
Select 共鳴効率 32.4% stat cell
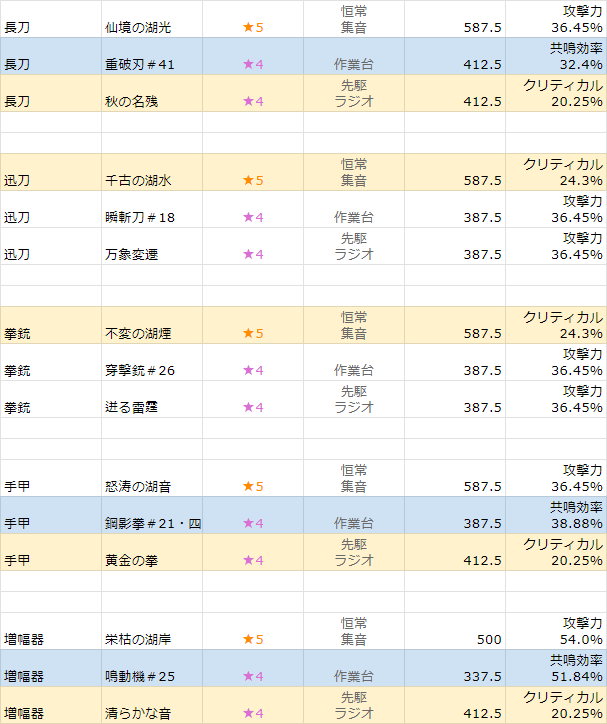point(556,56)
